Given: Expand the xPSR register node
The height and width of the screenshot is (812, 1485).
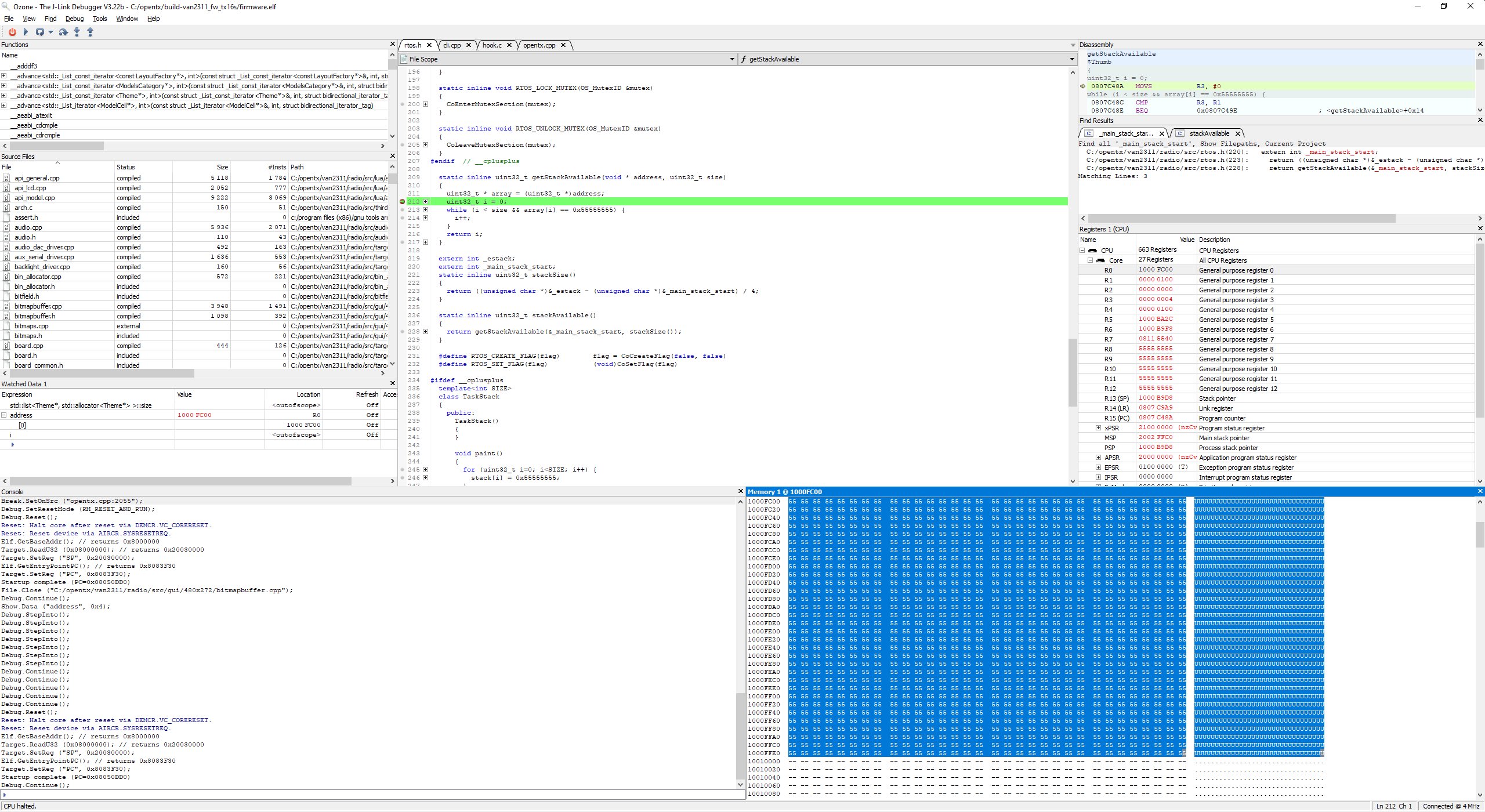Looking at the screenshot, I should [x=1098, y=428].
